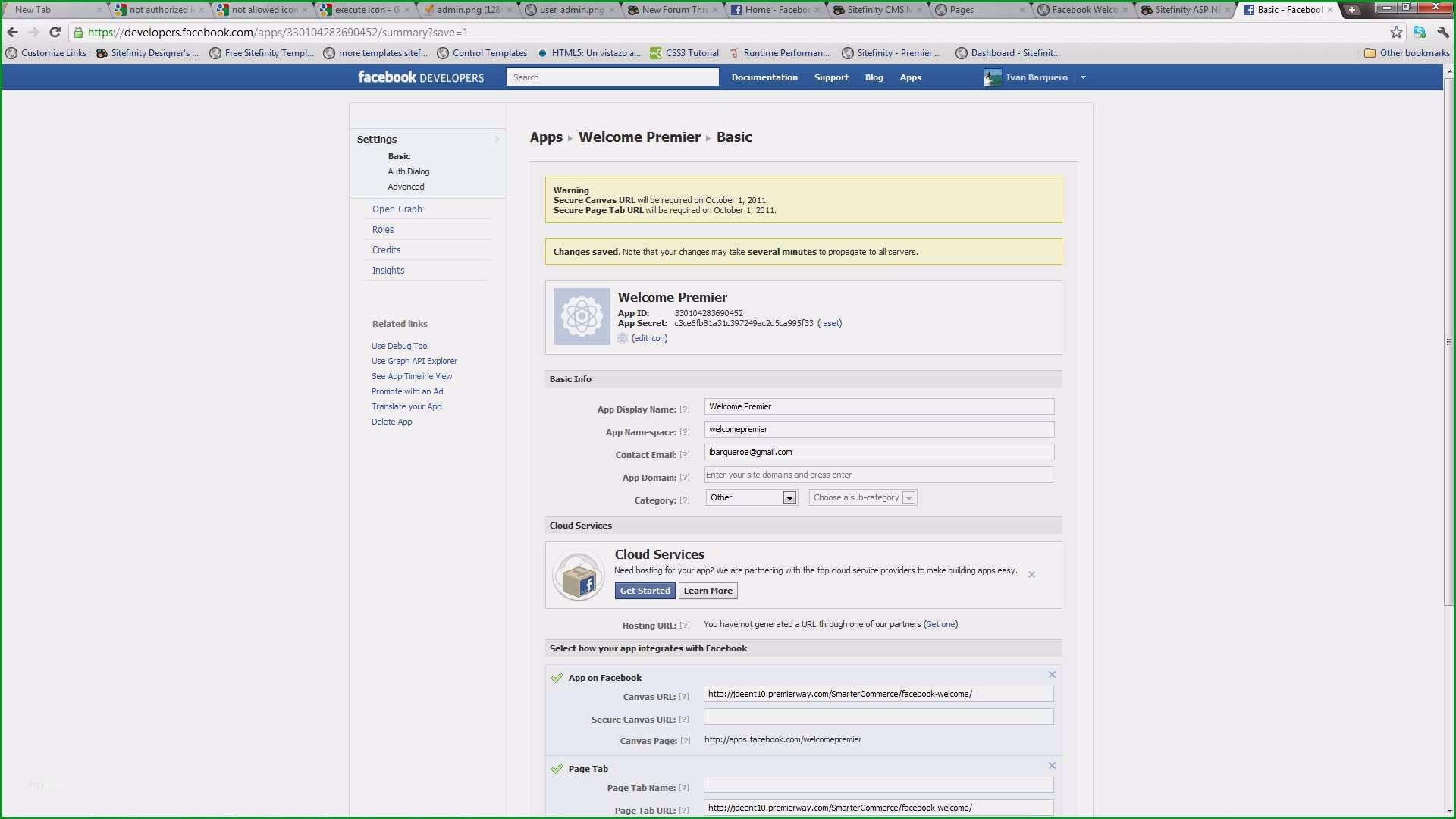Open Chrome wrench settings menu
The width and height of the screenshot is (1456, 819).
coord(1443,32)
